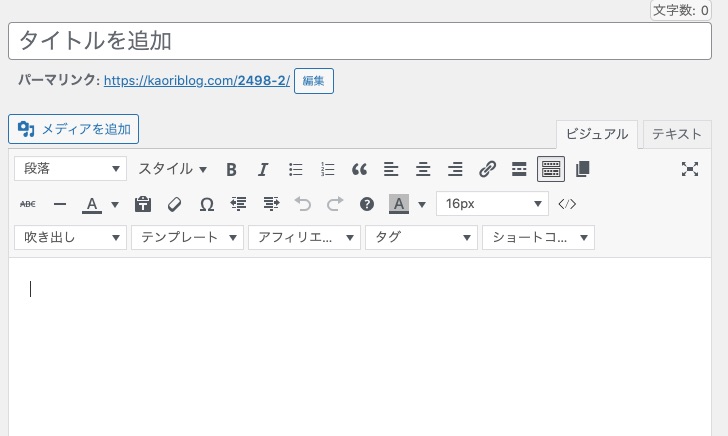Open the 段落 format dropdown
Screen dimensions: 728x436
pos(70,169)
